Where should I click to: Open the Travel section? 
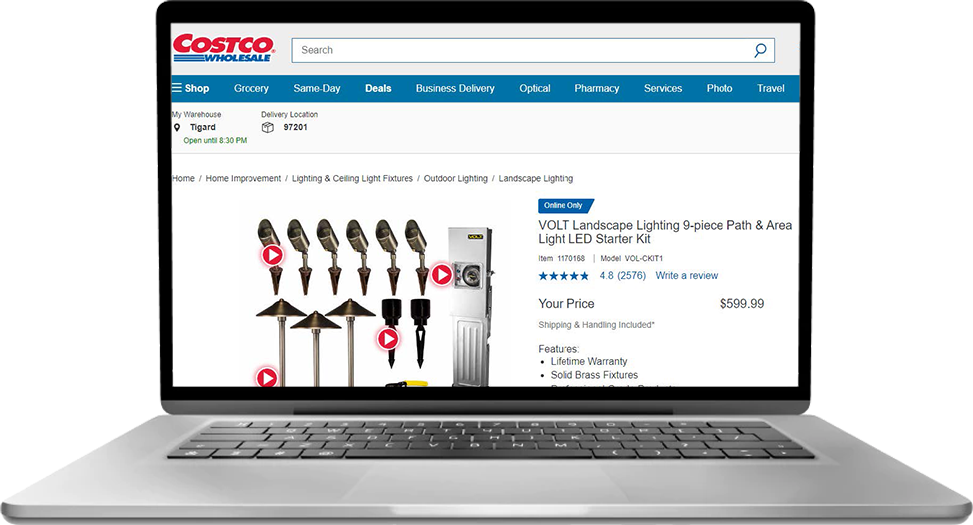click(x=771, y=88)
